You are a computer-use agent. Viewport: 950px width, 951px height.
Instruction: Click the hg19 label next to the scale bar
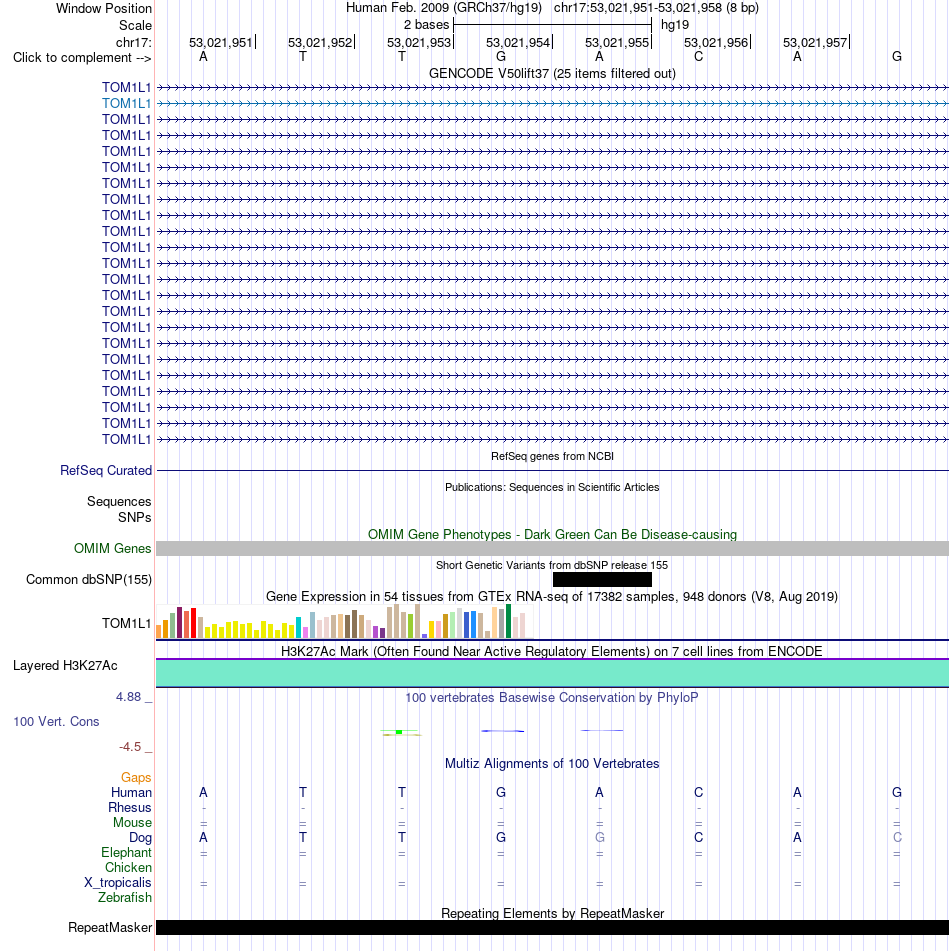pos(675,25)
